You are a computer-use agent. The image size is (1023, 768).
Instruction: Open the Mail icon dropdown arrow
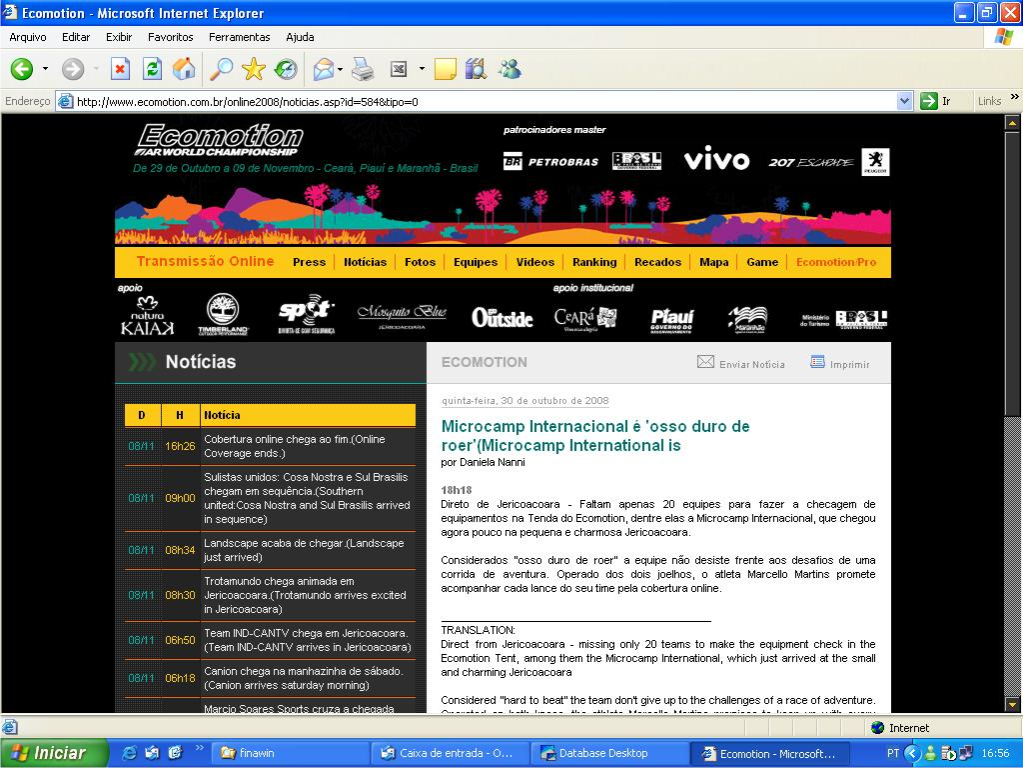[341, 69]
